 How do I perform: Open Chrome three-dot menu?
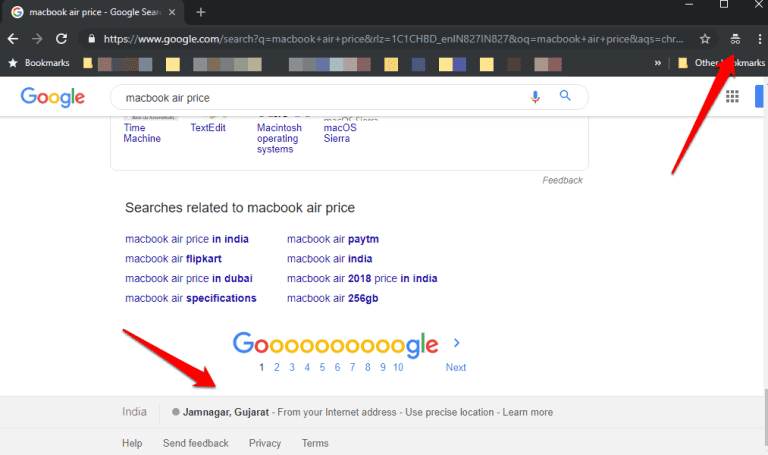point(760,39)
